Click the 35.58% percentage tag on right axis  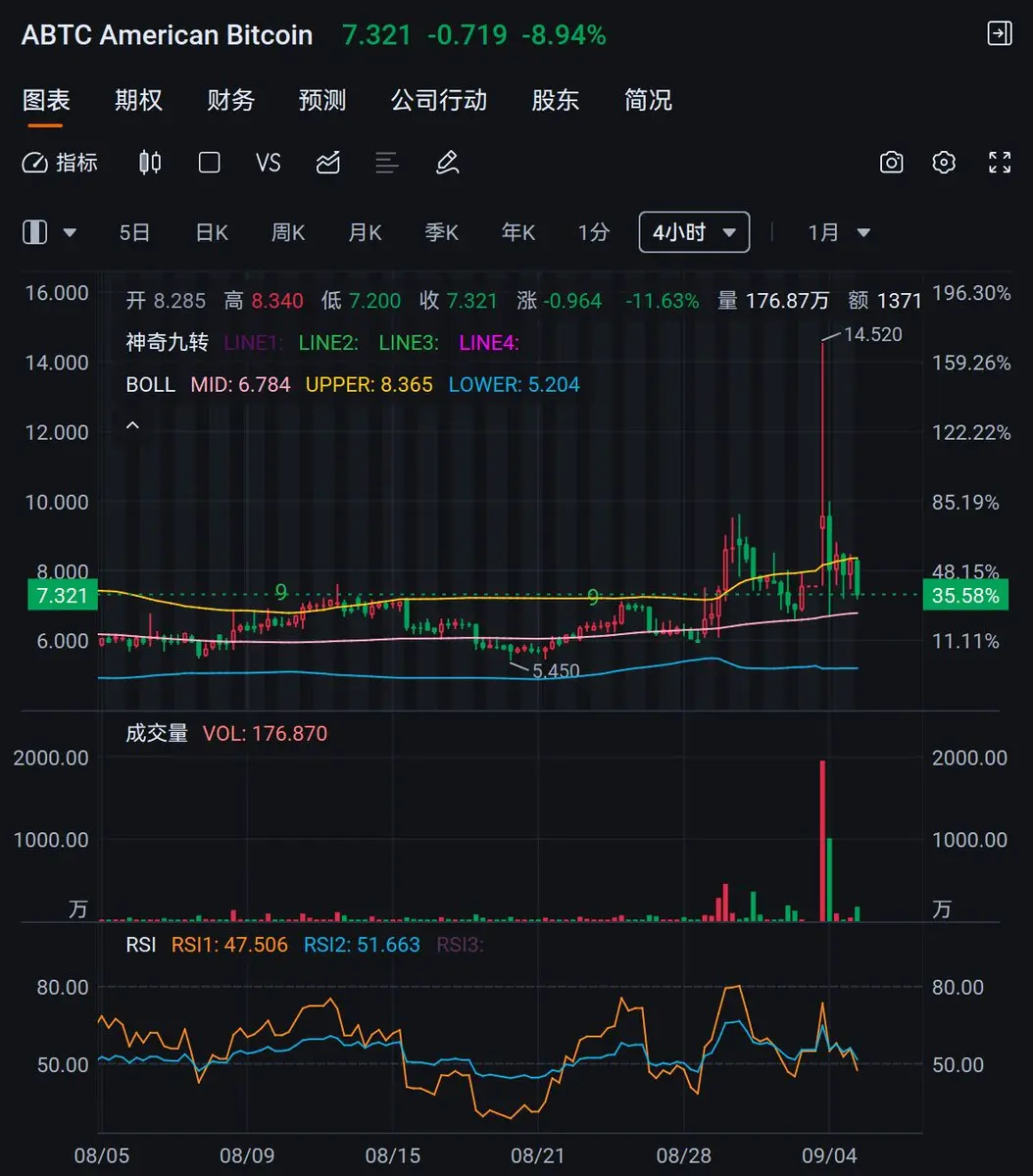[964, 595]
